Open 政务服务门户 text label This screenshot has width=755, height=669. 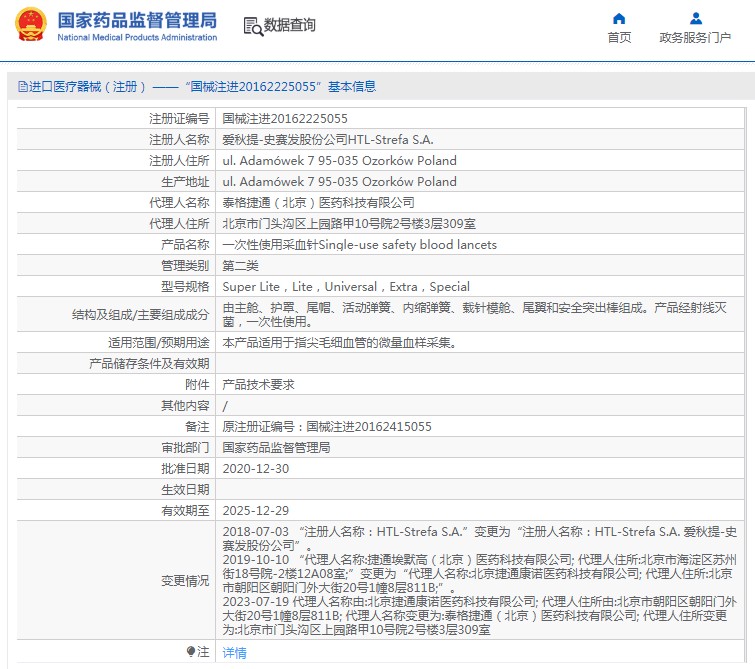[x=695, y=38]
